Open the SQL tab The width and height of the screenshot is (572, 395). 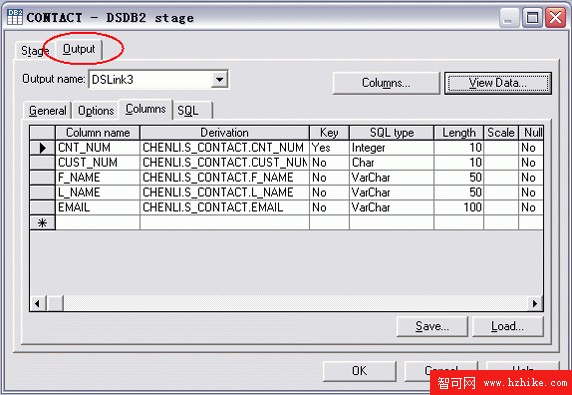[192, 111]
